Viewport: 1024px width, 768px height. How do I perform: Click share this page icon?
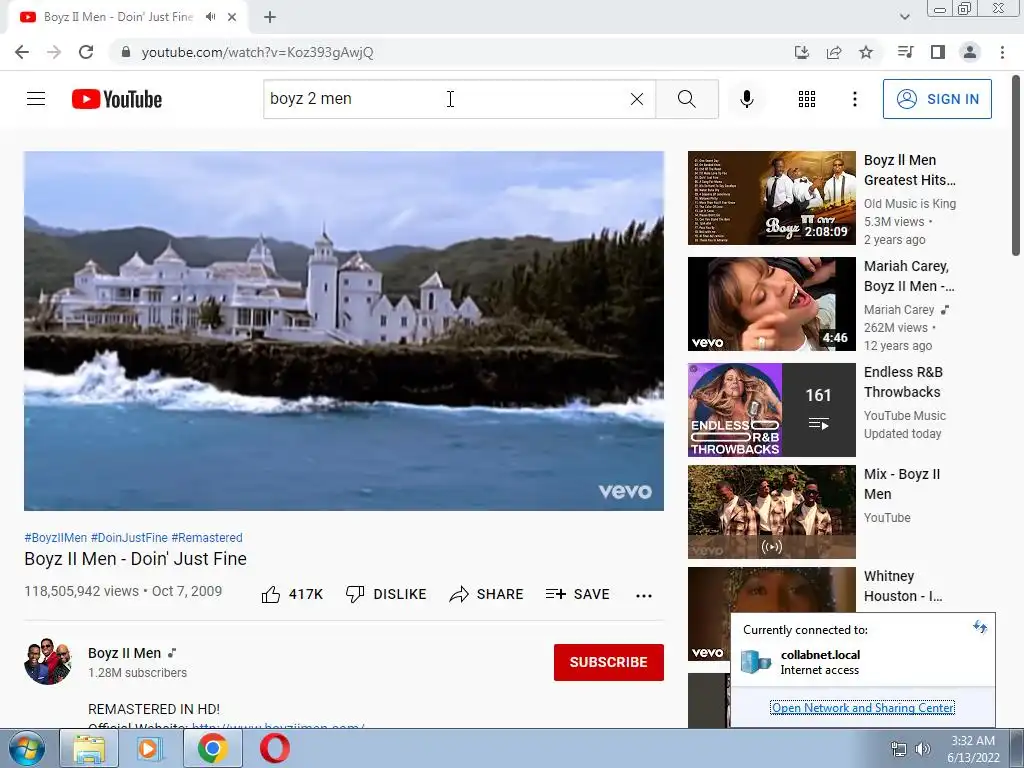tap(834, 52)
